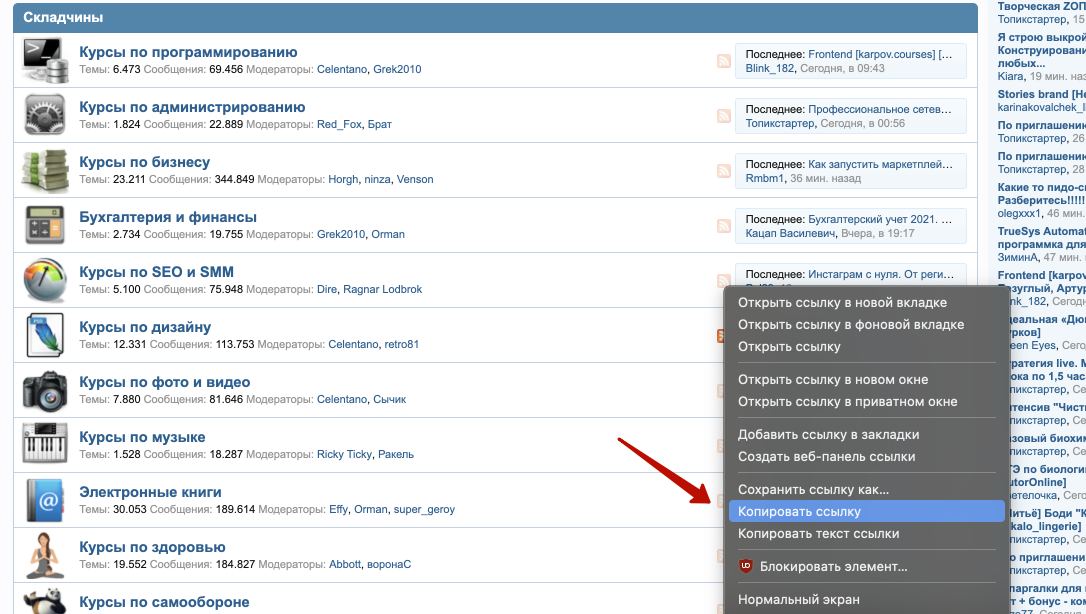1086x614 pixels.
Task: Open RSS feed for Курсы по программированию
Action: coord(723,61)
